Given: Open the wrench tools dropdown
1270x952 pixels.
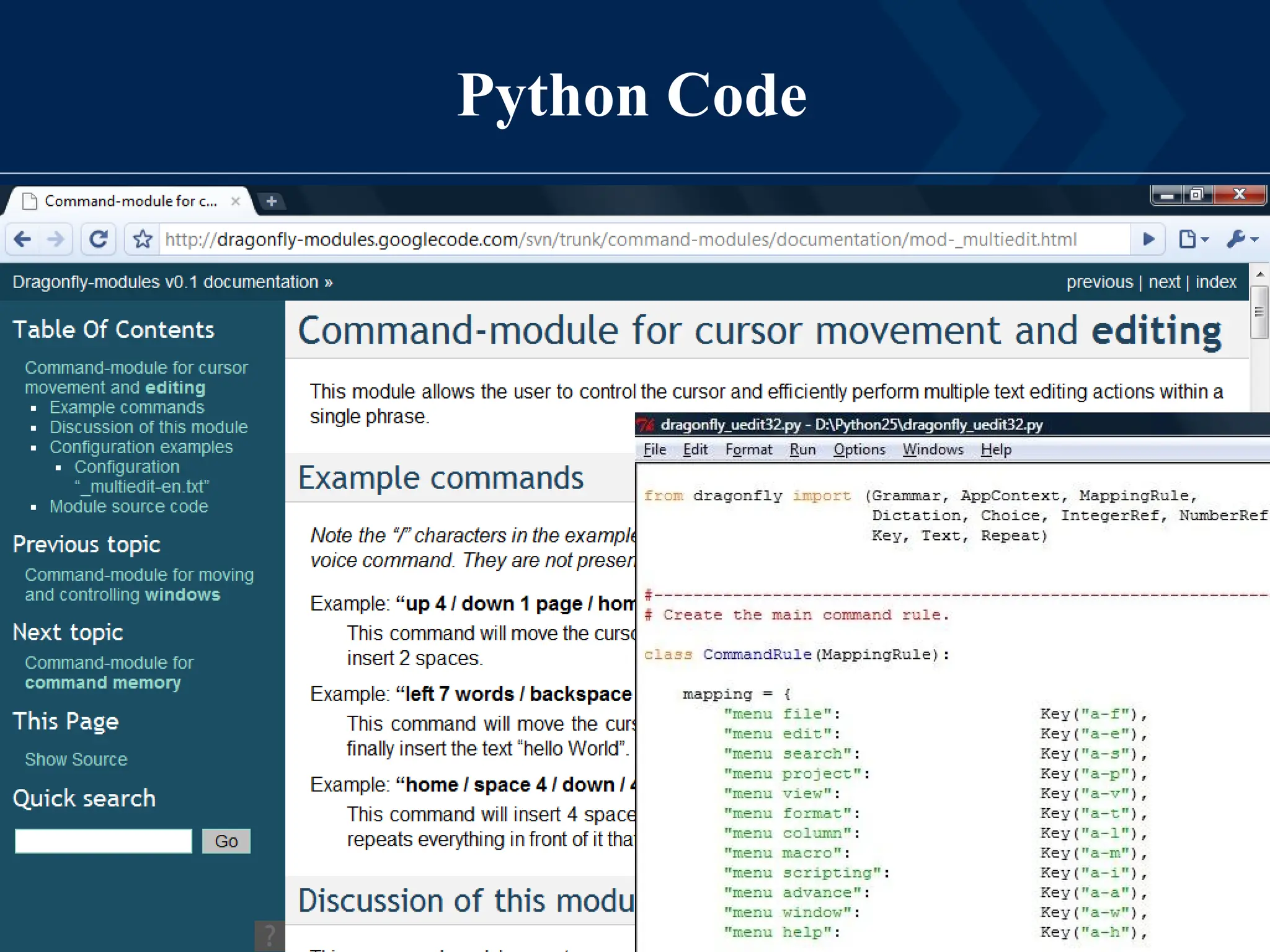Looking at the screenshot, I should [1242, 239].
